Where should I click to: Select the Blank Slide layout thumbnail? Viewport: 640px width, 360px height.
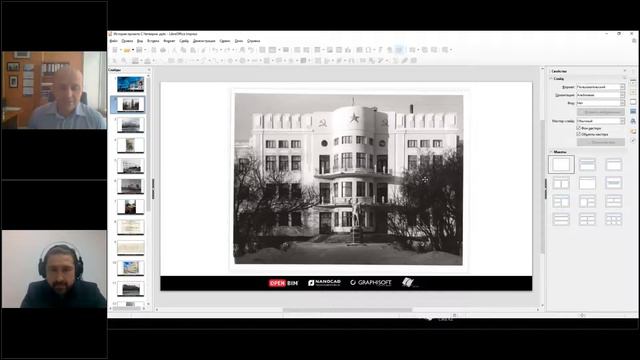tap(561, 164)
